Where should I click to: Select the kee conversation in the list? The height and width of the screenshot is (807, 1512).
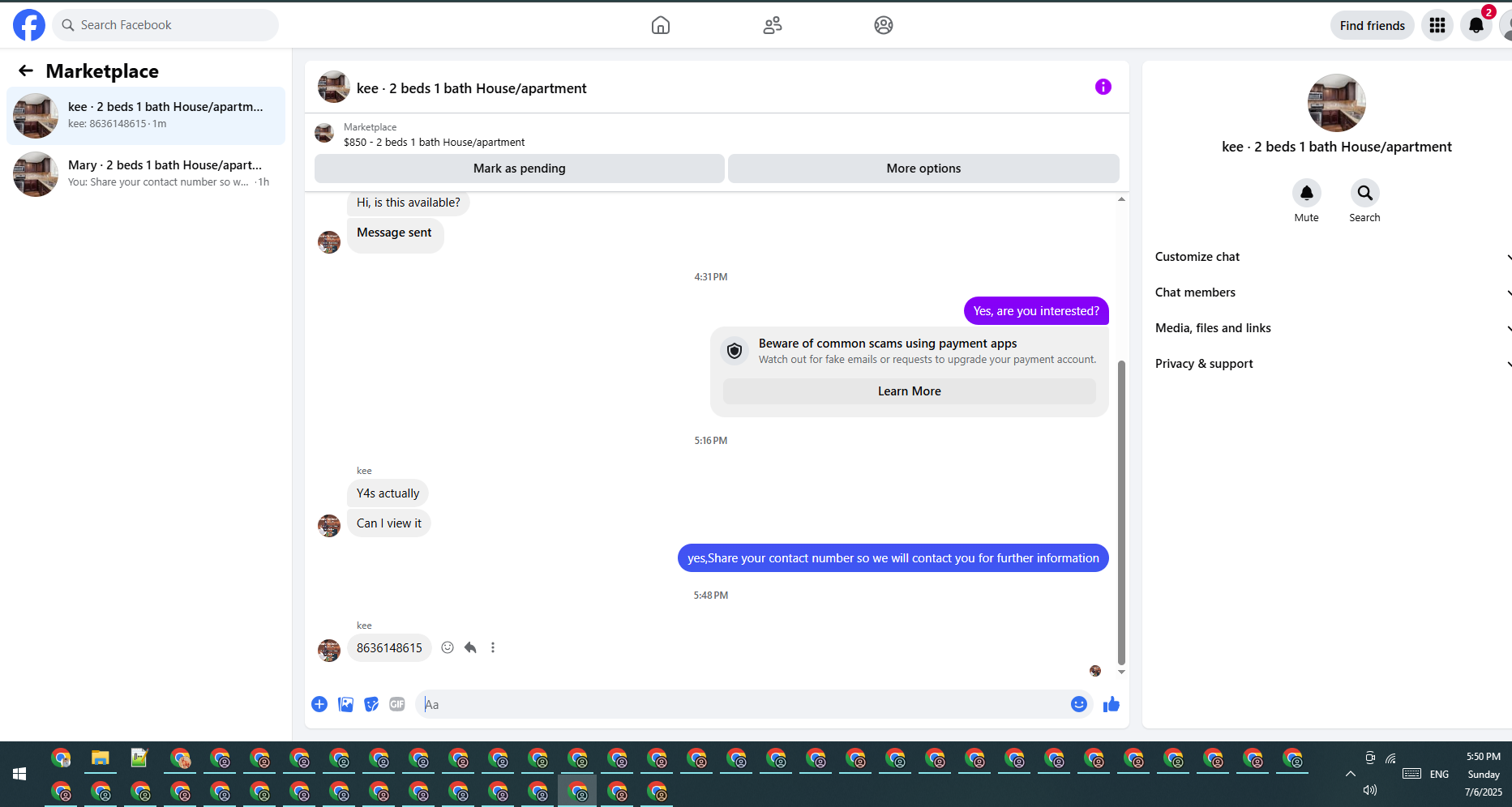[146, 116]
